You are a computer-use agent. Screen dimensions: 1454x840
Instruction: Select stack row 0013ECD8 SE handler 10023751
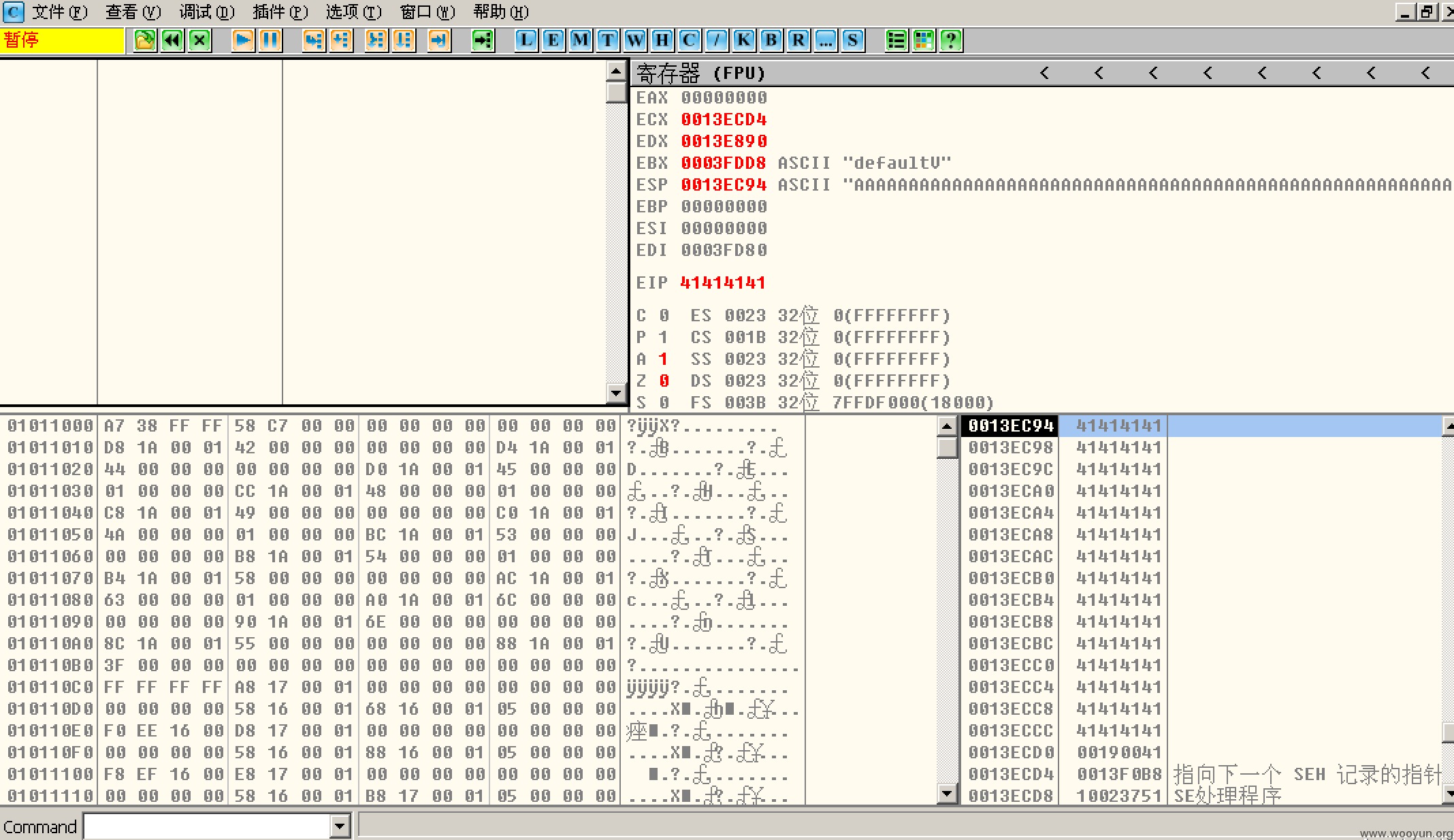pyautogui.click(x=1201, y=796)
